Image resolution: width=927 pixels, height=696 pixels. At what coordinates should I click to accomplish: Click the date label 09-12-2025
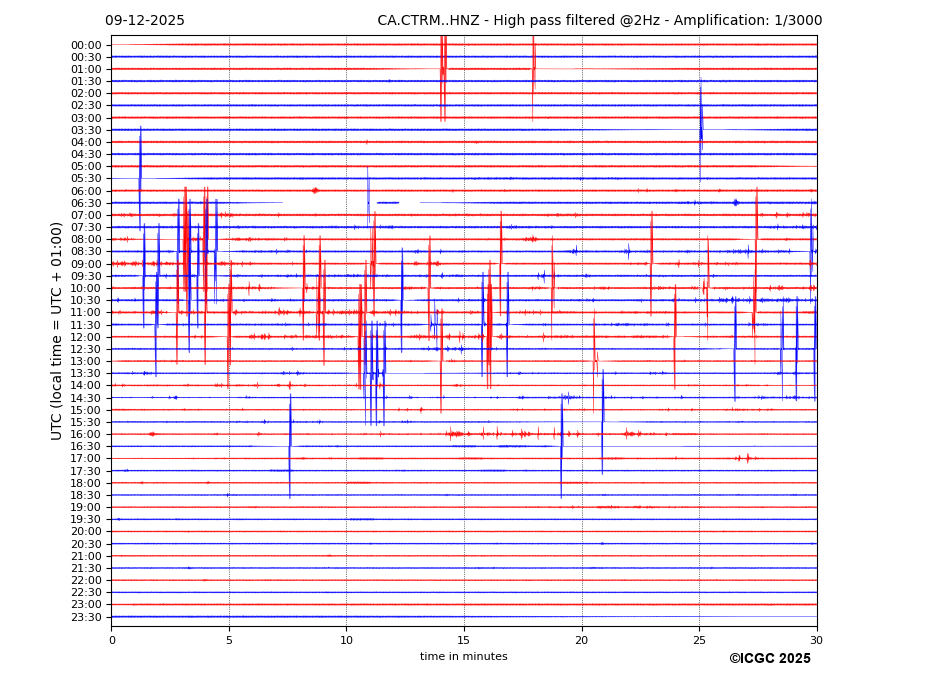(145, 21)
